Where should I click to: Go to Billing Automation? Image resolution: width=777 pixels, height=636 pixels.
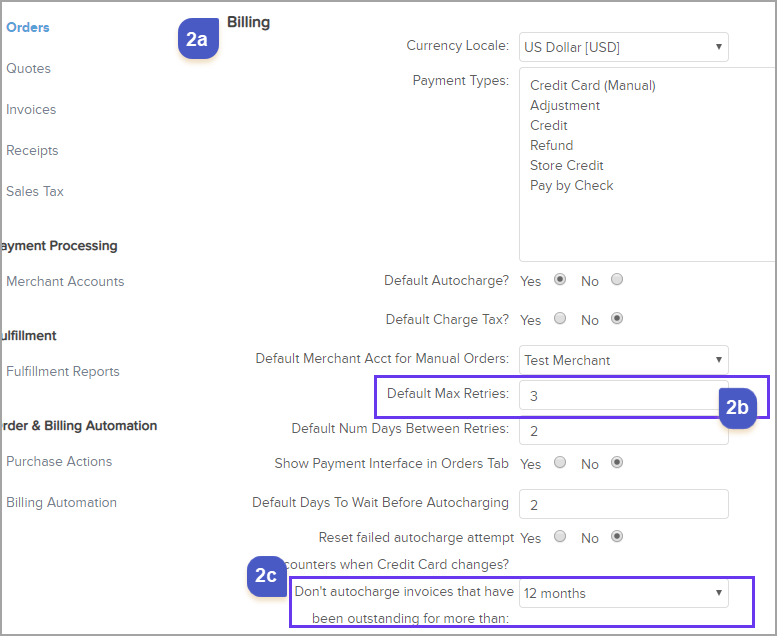[61, 502]
